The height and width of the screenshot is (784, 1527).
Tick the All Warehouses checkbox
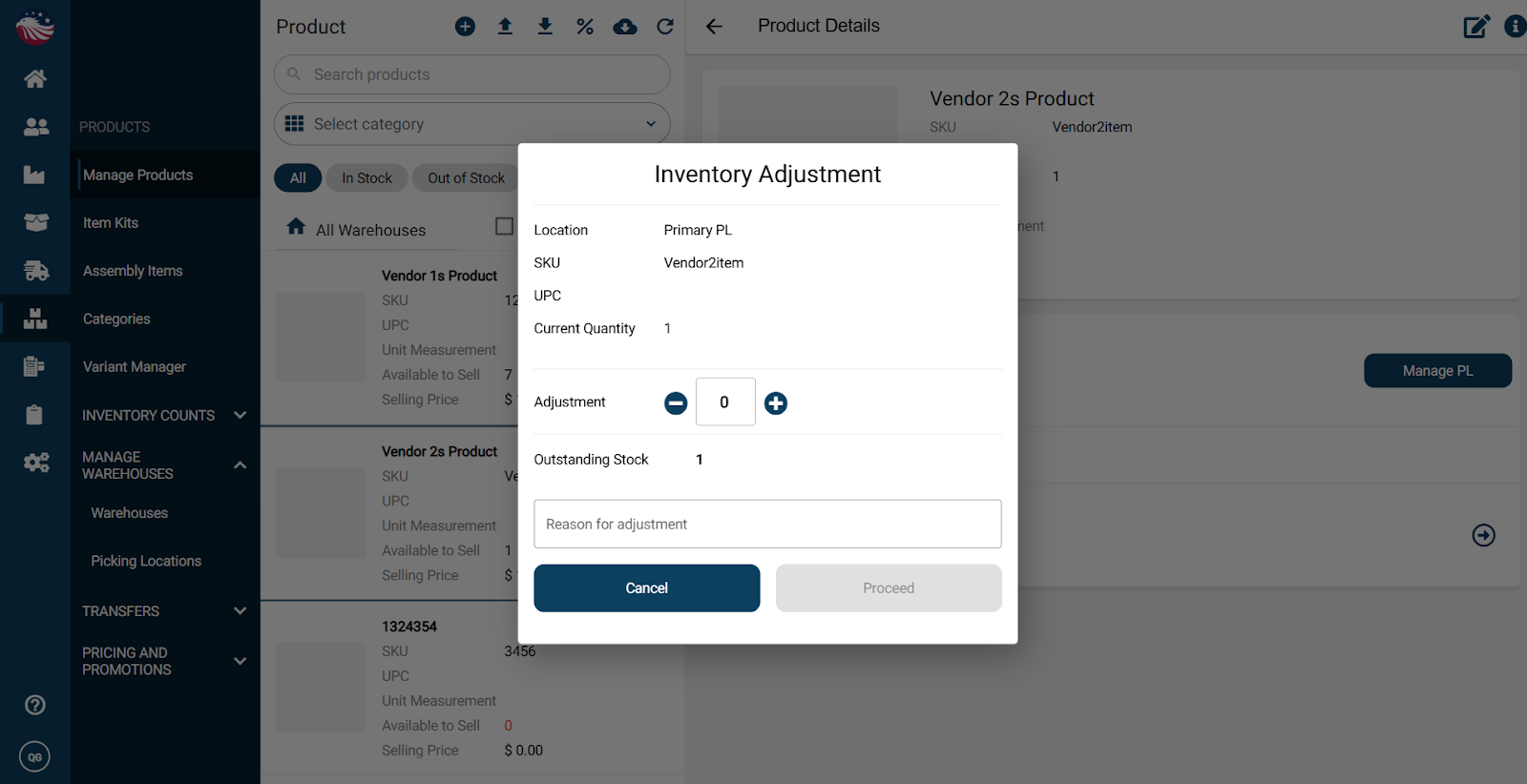(504, 226)
